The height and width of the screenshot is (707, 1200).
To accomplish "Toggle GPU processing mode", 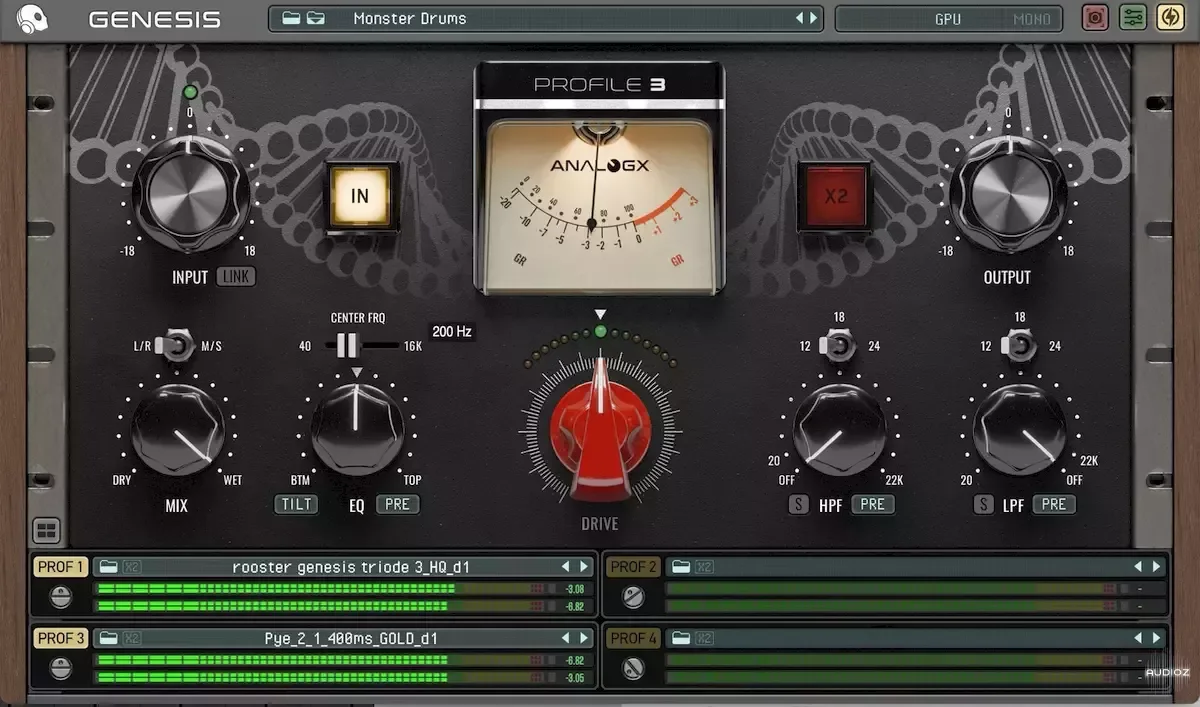I will coord(947,19).
